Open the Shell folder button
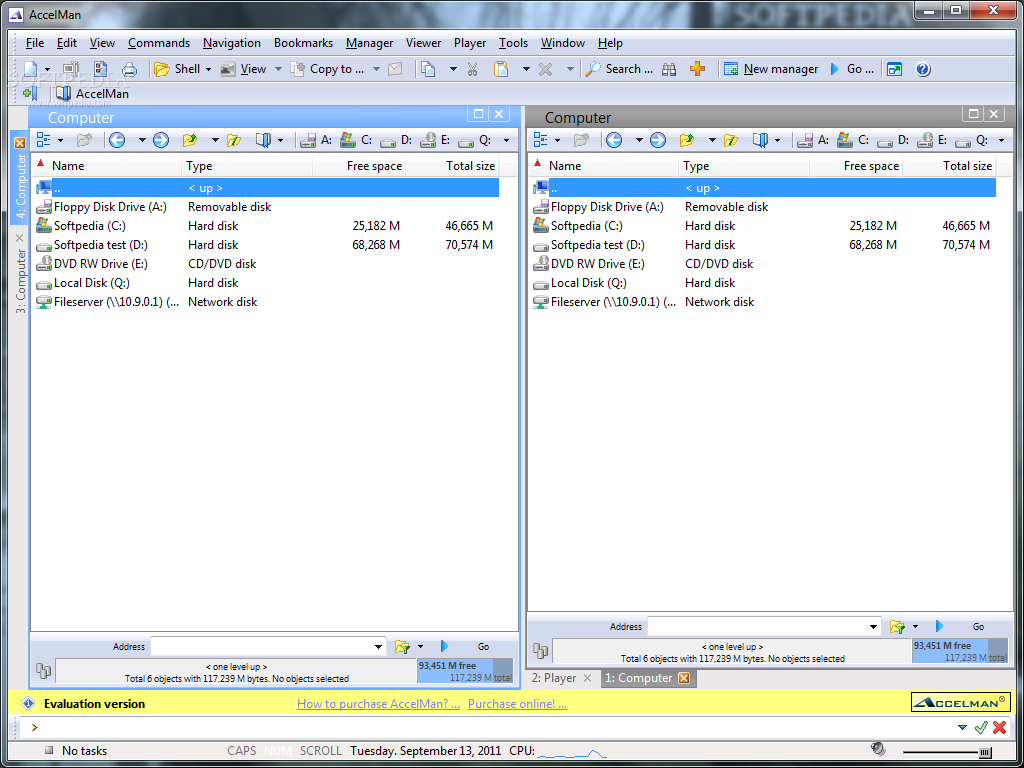This screenshot has height=768, width=1024. pyautogui.click(x=177, y=69)
